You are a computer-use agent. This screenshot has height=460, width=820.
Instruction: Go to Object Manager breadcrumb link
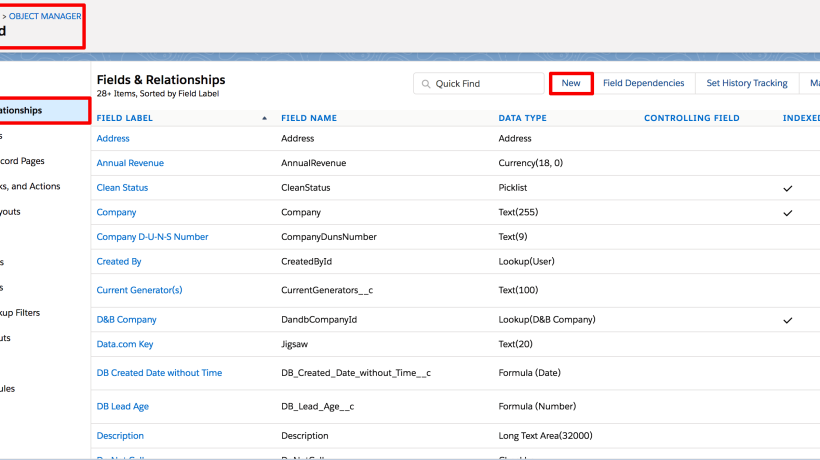pyautogui.click(x=45, y=16)
